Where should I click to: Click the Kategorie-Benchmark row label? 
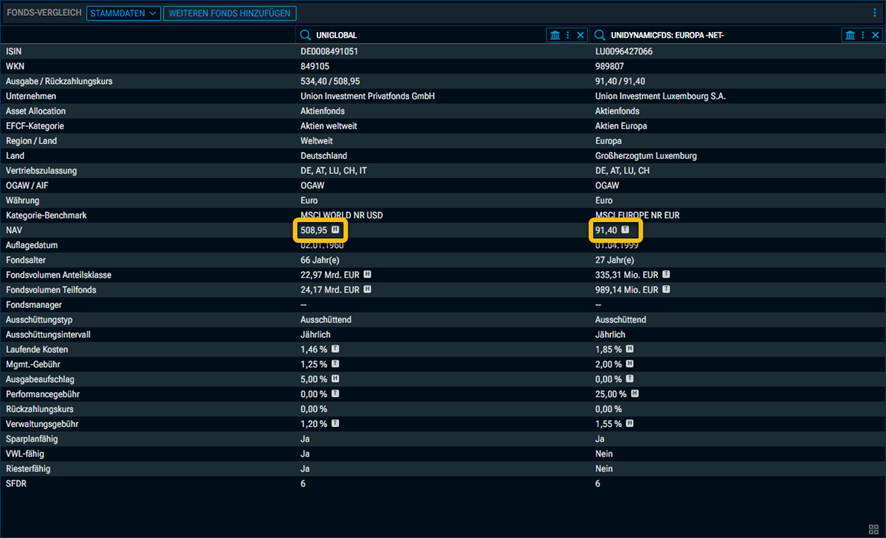pyautogui.click(x=46, y=215)
